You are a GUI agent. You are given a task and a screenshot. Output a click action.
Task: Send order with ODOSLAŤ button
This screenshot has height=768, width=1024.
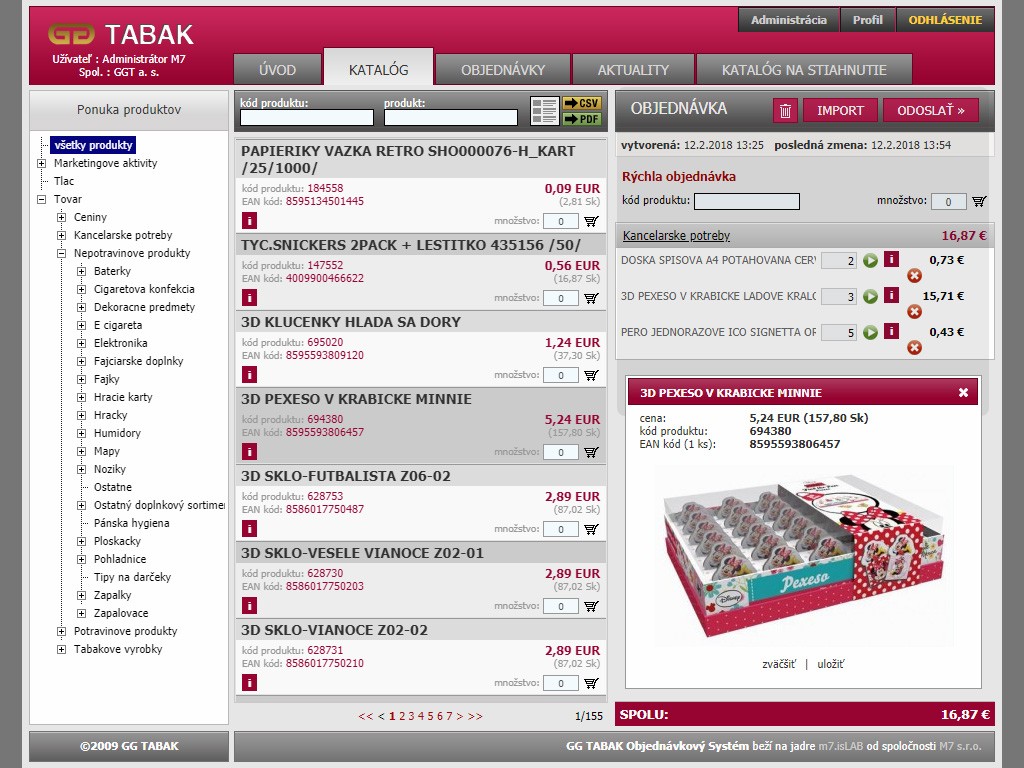(x=931, y=110)
